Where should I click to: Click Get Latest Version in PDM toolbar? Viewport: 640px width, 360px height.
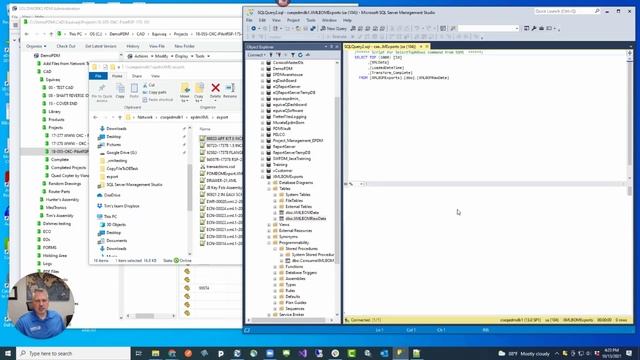101,46
